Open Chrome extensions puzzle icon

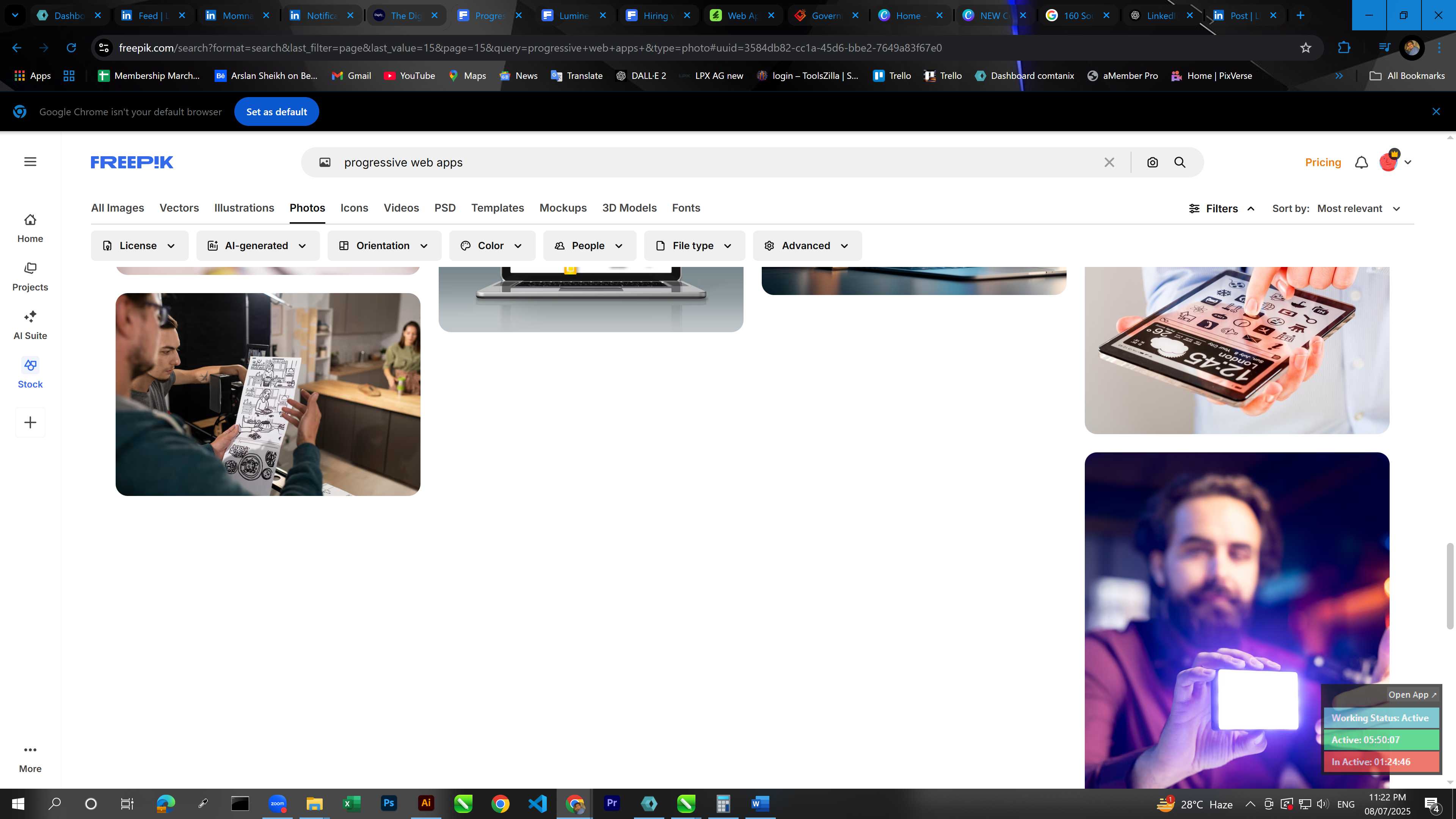click(1344, 47)
